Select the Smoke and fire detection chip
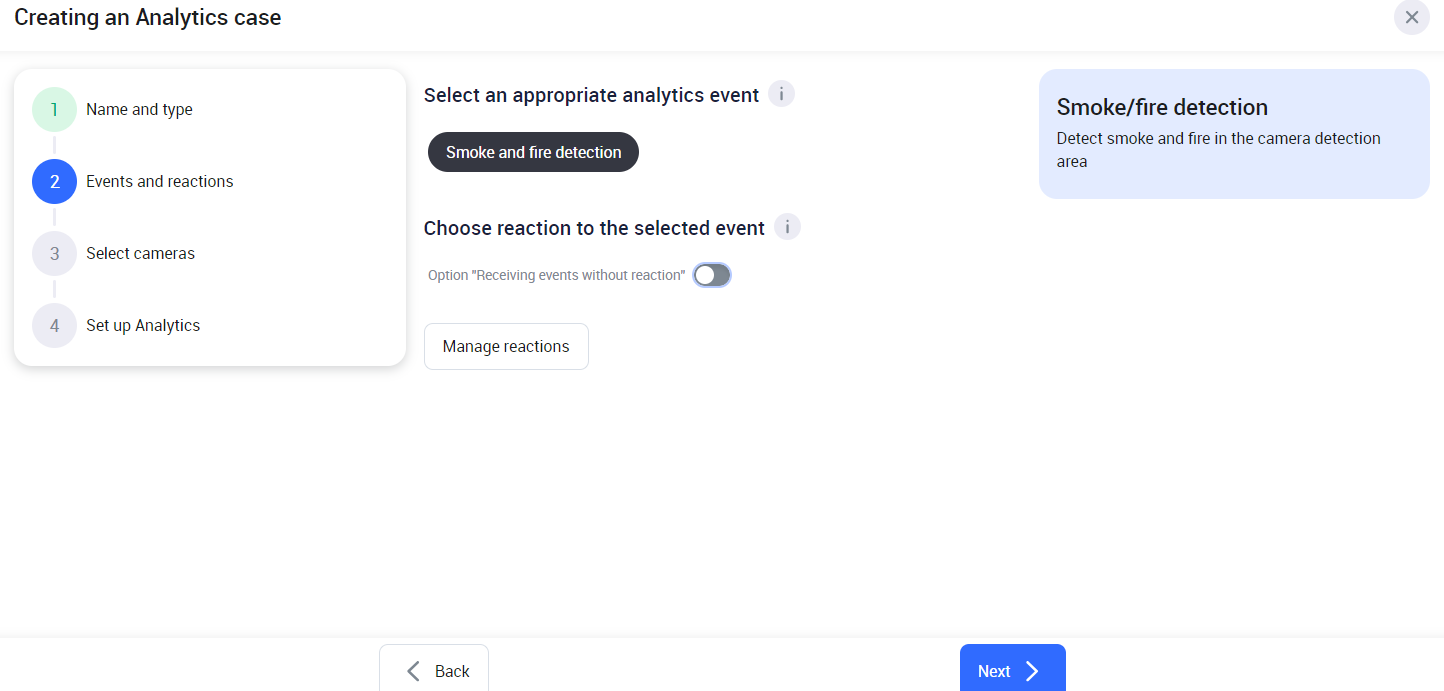This screenshot has width=1444, height=691. 533,152
